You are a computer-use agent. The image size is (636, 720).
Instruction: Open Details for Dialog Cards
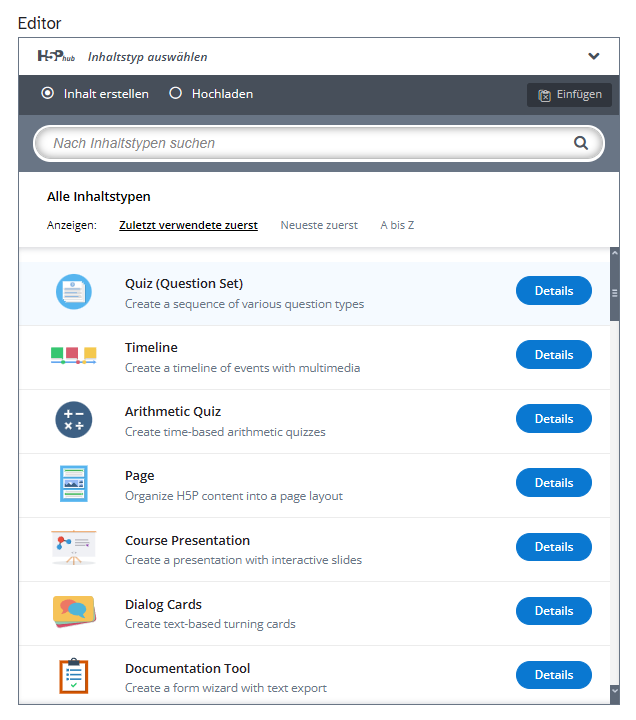(554, 611)
